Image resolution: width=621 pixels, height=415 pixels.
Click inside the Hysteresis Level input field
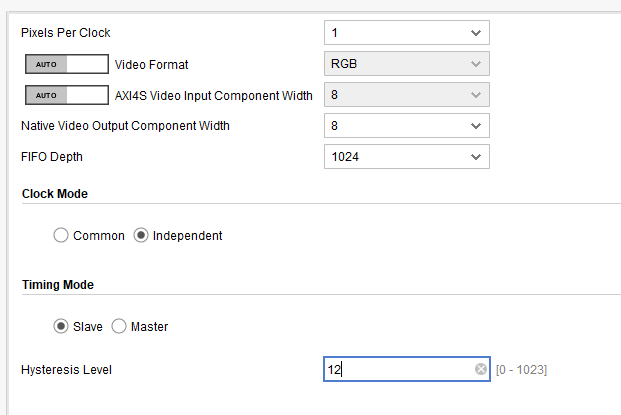407,369
